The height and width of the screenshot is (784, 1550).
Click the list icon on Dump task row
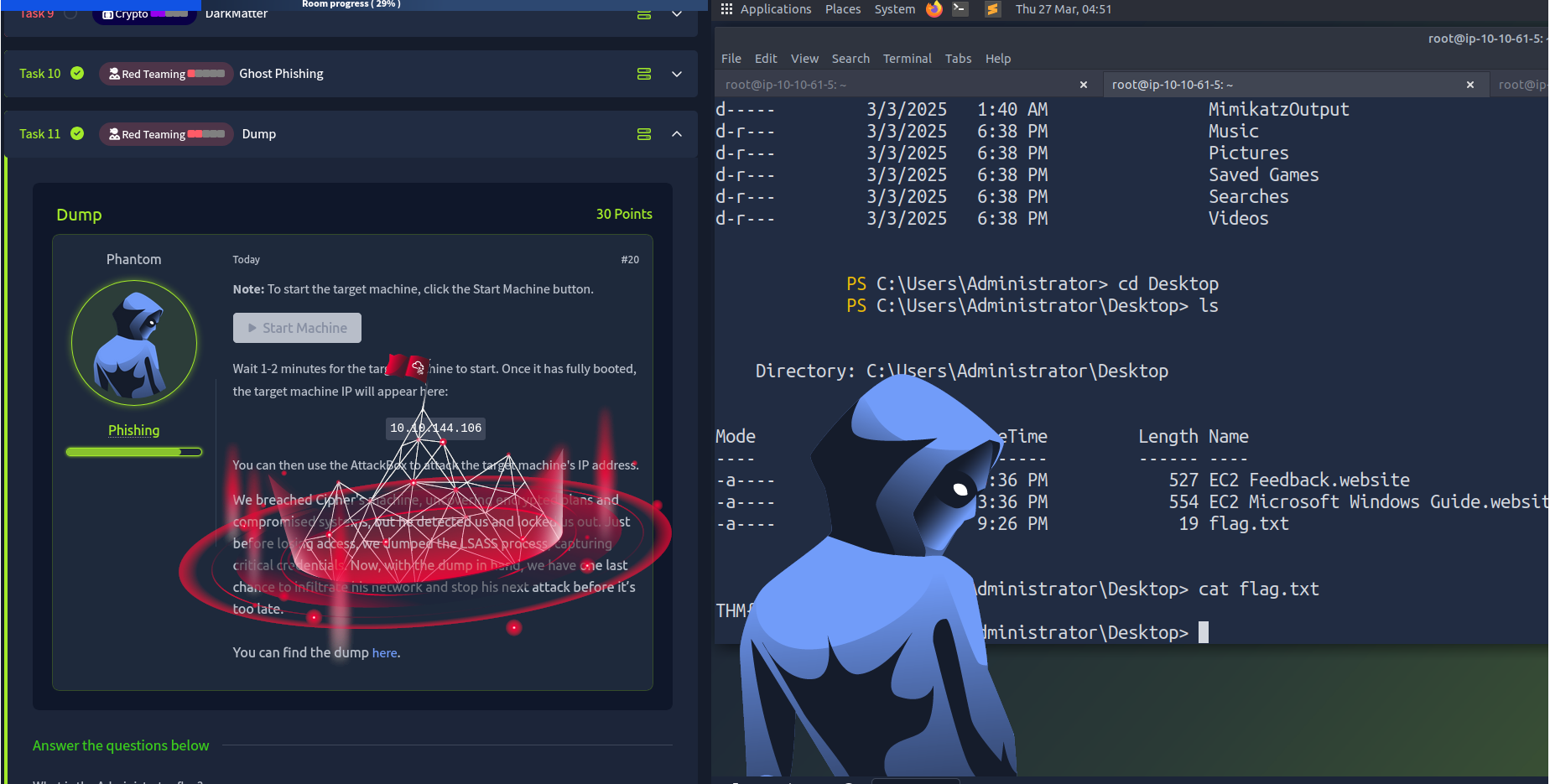(644, 134)
